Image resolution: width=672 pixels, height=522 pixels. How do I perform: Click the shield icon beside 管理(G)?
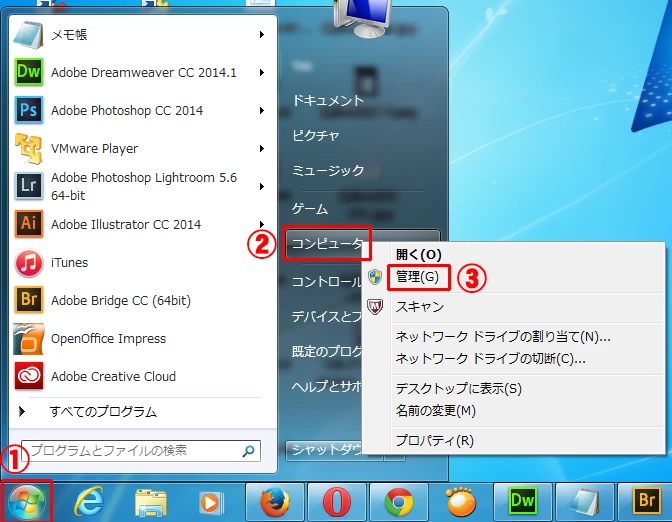point(375,277)
